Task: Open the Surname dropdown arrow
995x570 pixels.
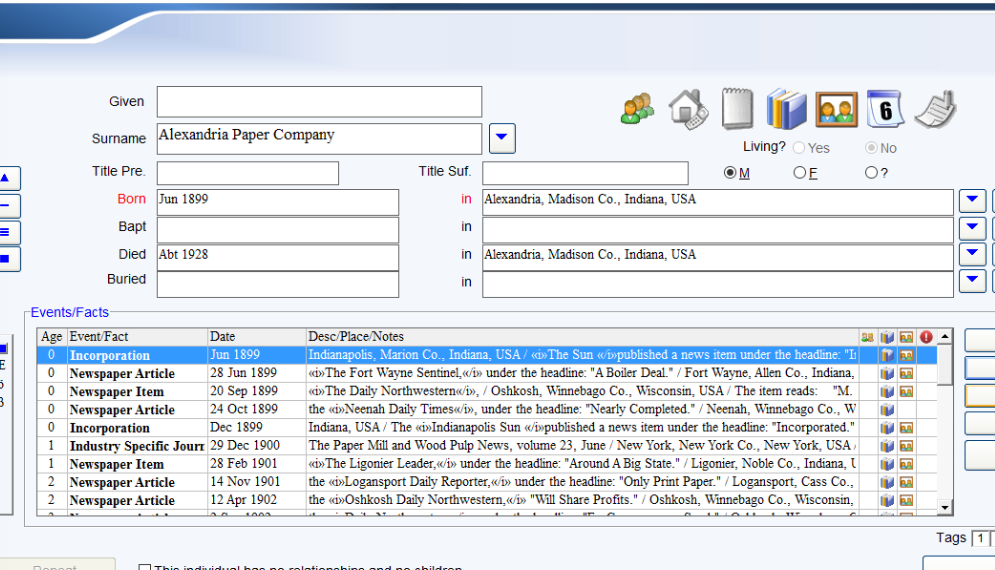Action: 502,138
